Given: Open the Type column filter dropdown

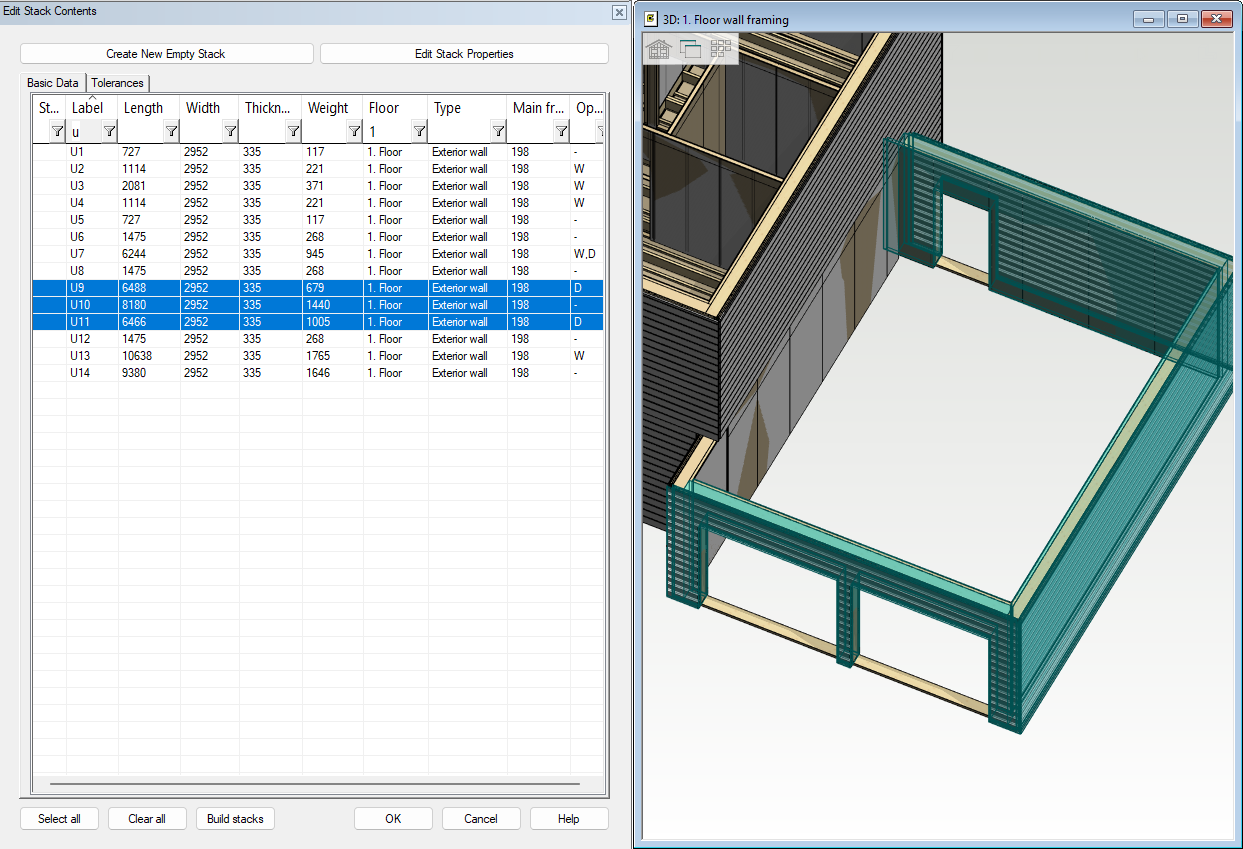Looking at the screenshot, I should (498, 131).
